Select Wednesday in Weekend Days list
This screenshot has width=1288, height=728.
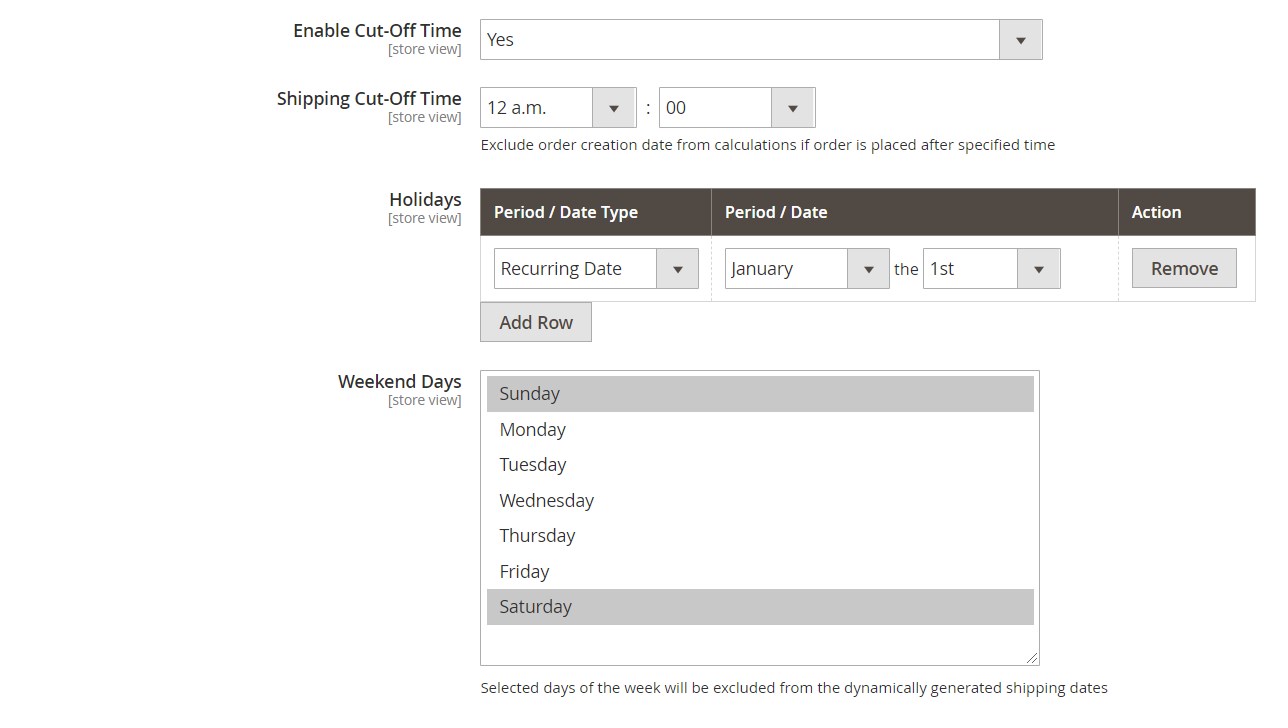(759, 501)
